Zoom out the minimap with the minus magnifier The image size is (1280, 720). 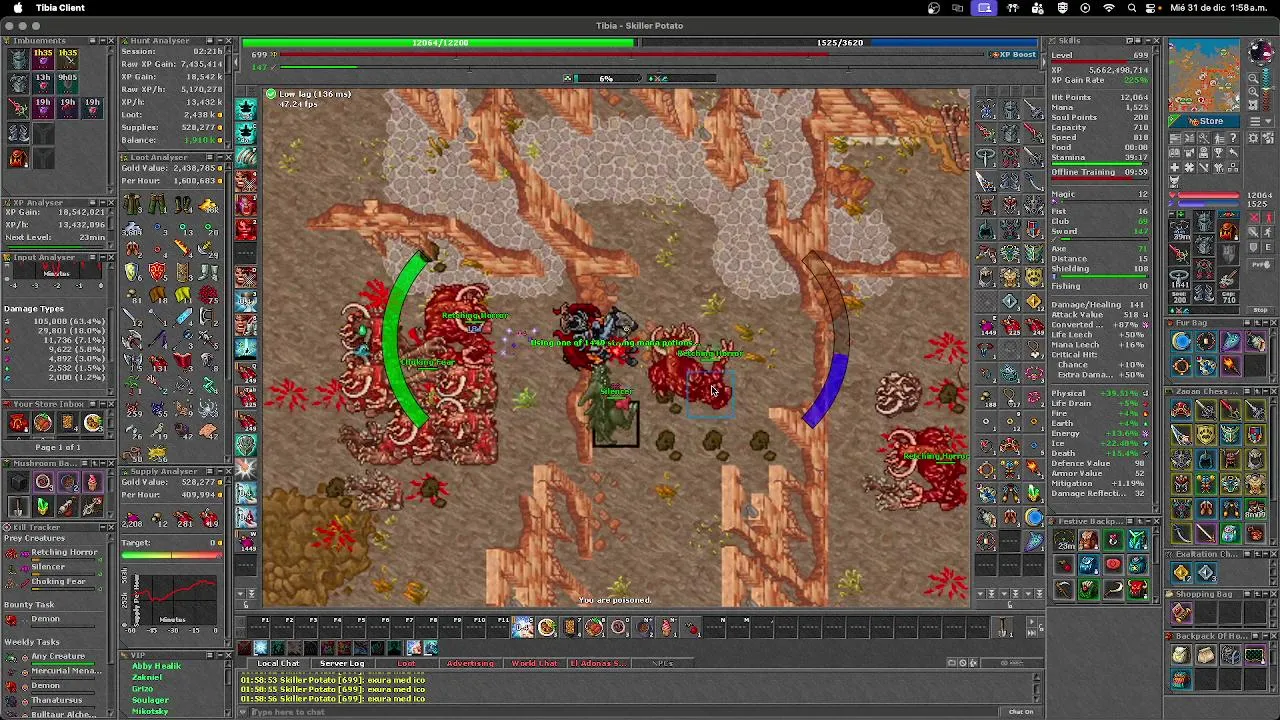point(1253,78)
